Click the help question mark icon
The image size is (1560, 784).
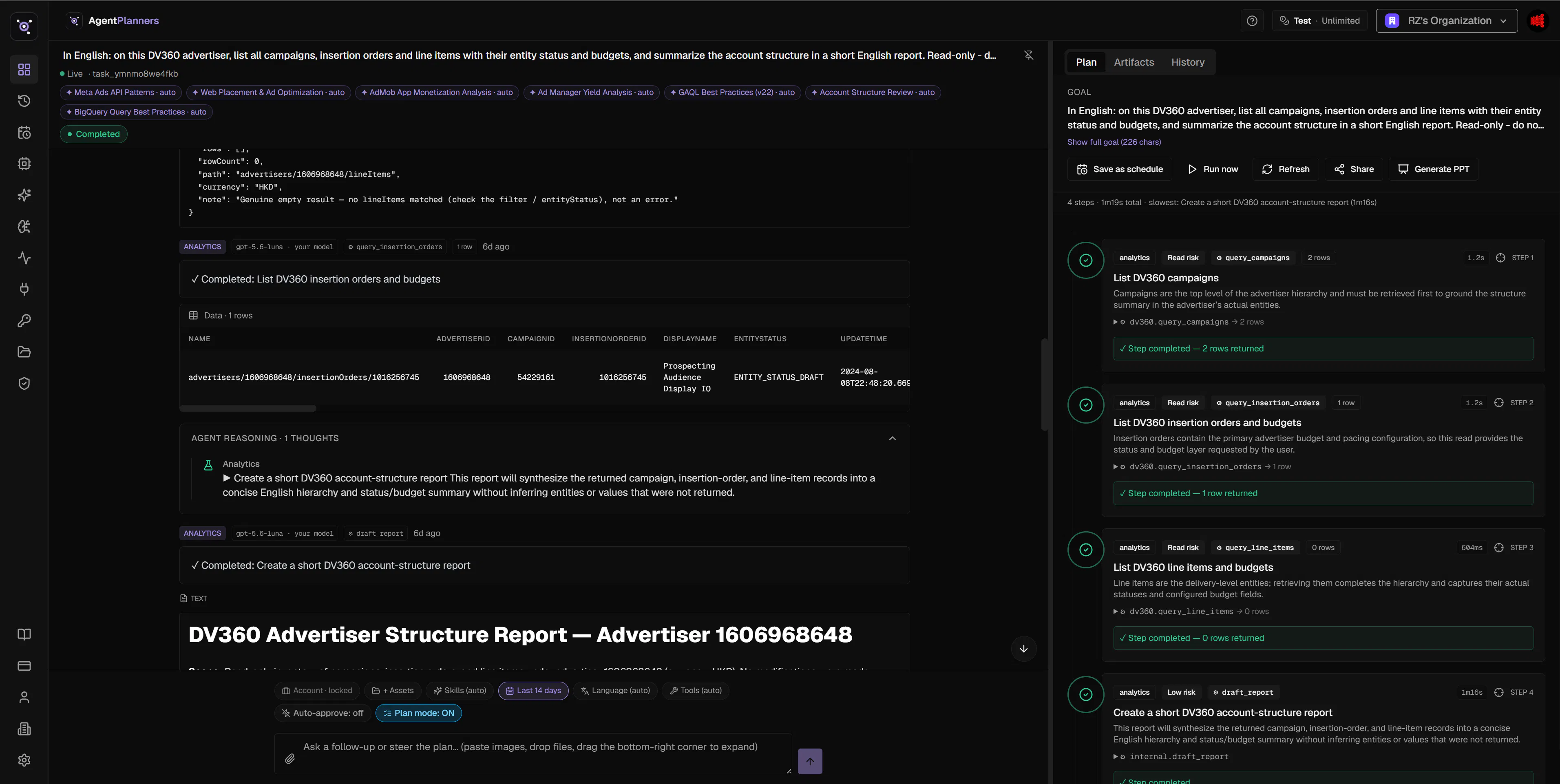point(1252,20)
